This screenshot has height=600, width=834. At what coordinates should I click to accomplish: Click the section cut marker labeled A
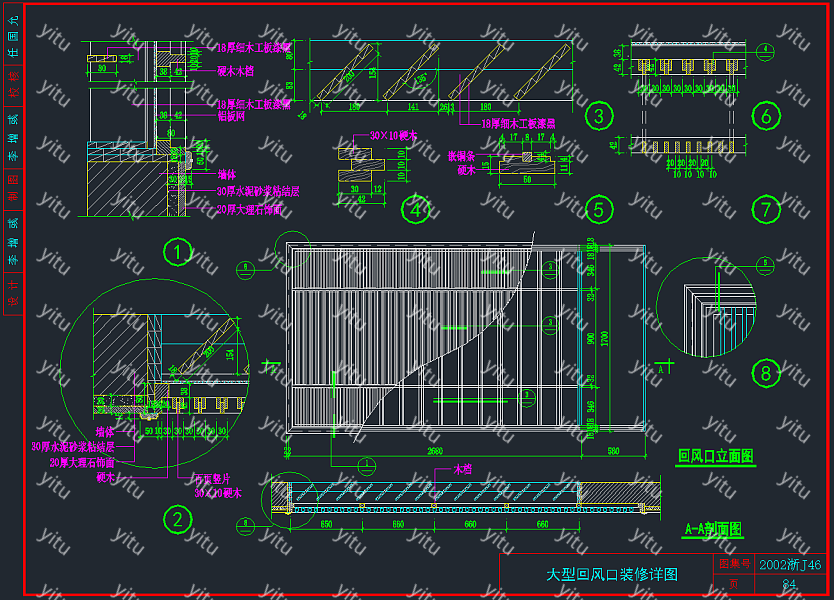(x=662, y=368)
